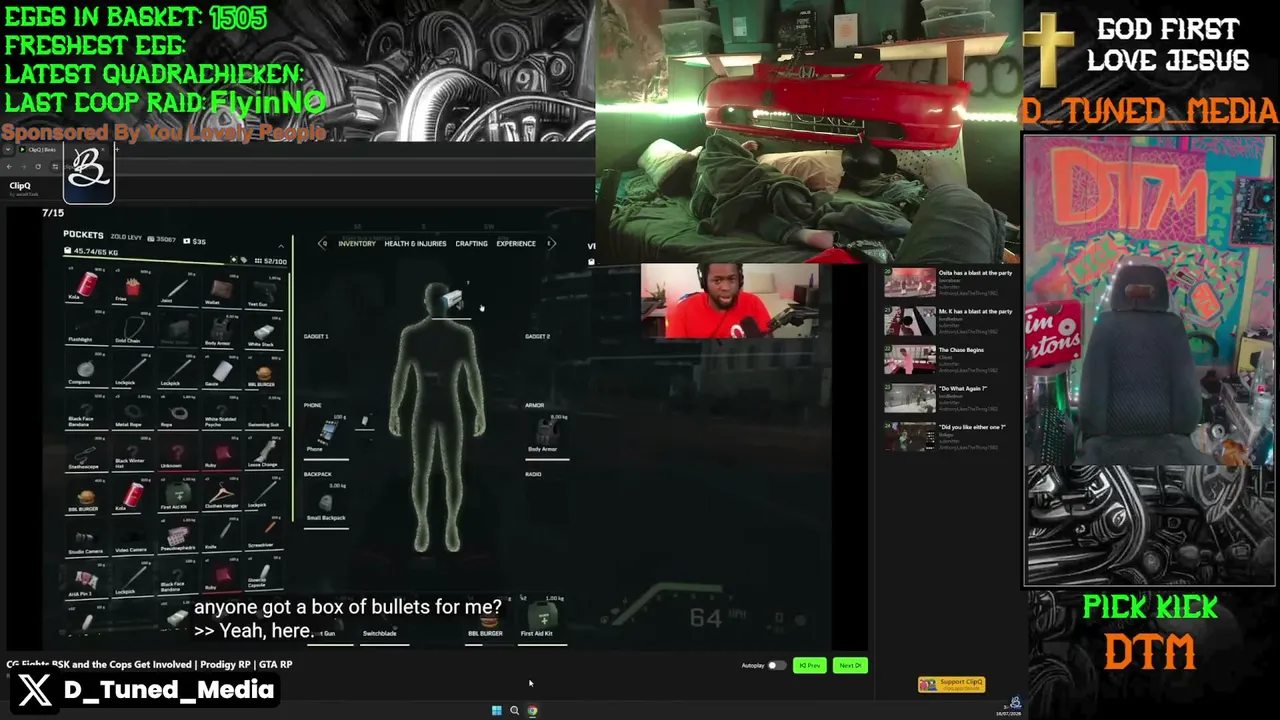
Task: Click the Gadget 1 slot label
Action: 316,337
